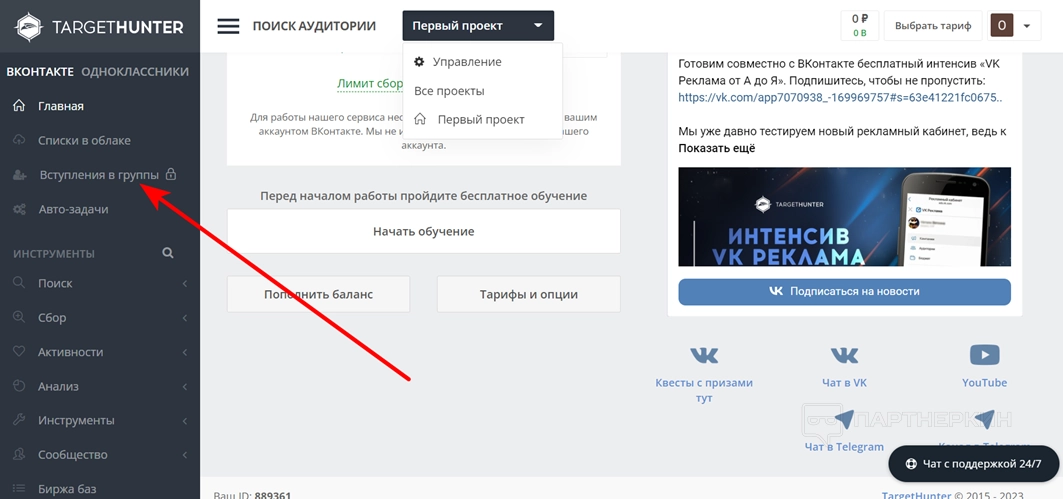Click the Квесты с призами тут link
Viewport: 1063px width, 499px height.
click(x=704, y=390)
